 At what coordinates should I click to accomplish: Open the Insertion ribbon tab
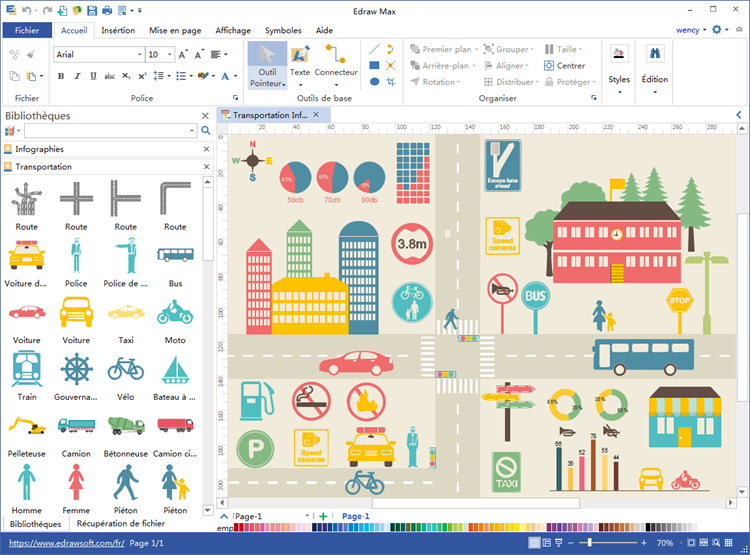click(118, 30)
